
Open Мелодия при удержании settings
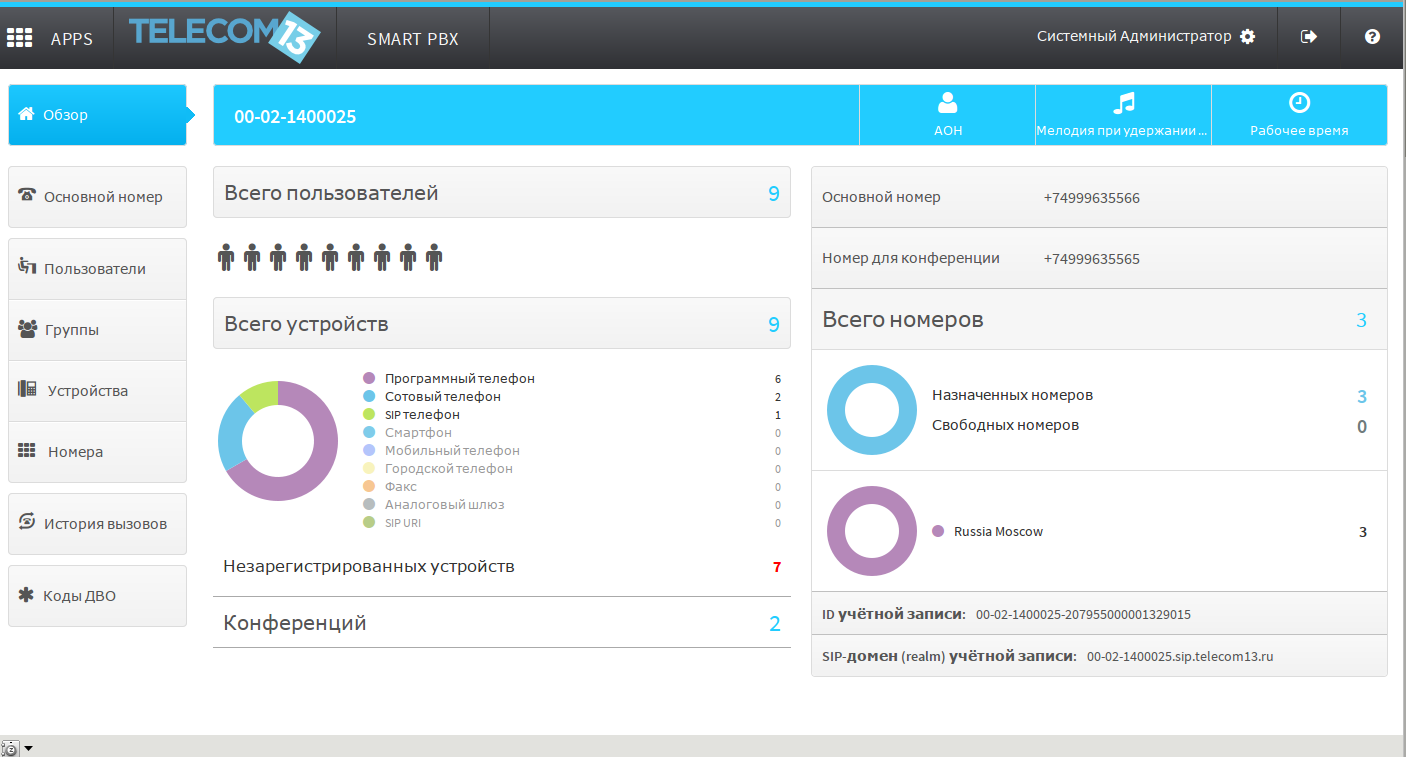coord(1123,115)
